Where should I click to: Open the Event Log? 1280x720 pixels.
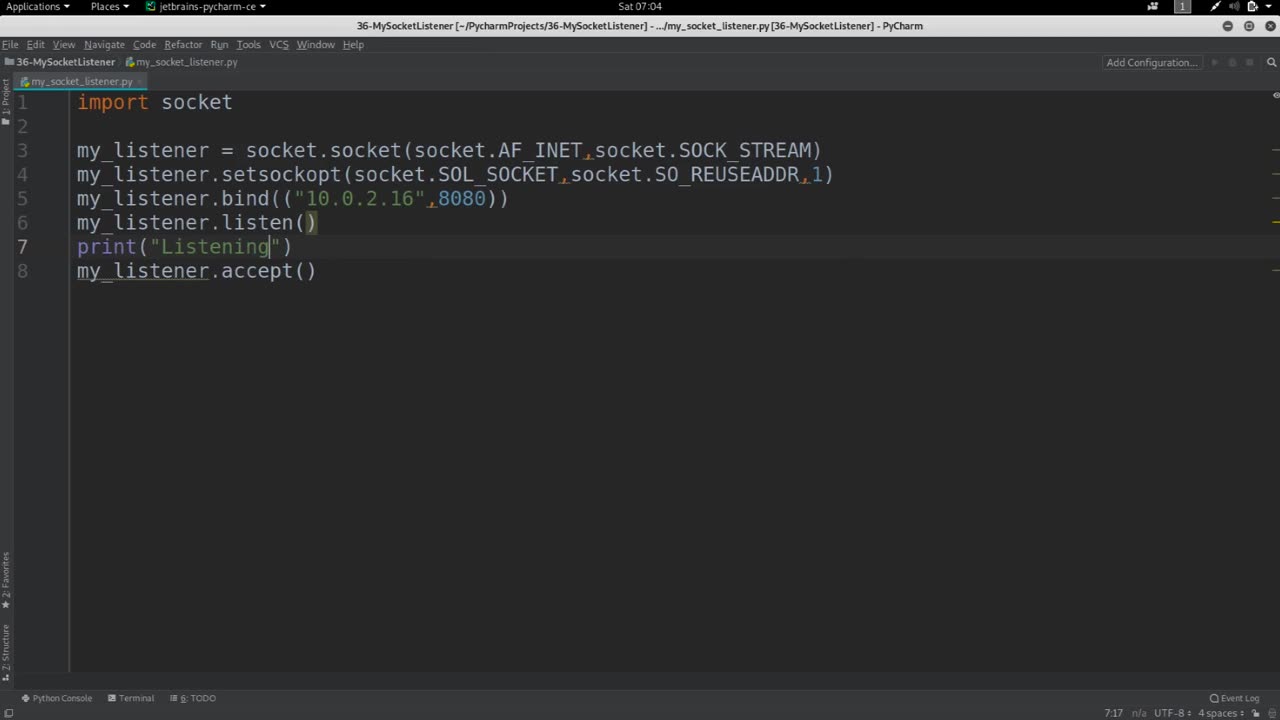tap(1234, 698)
